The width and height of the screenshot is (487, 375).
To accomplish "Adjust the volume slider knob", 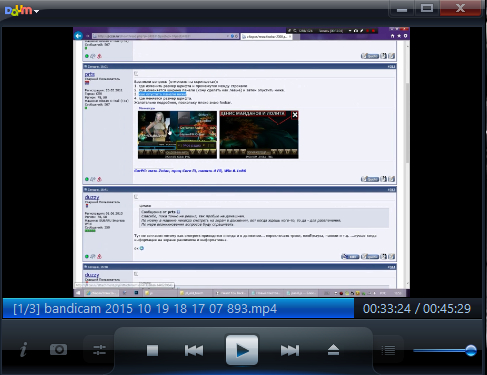I will click(x=471, y=350).
